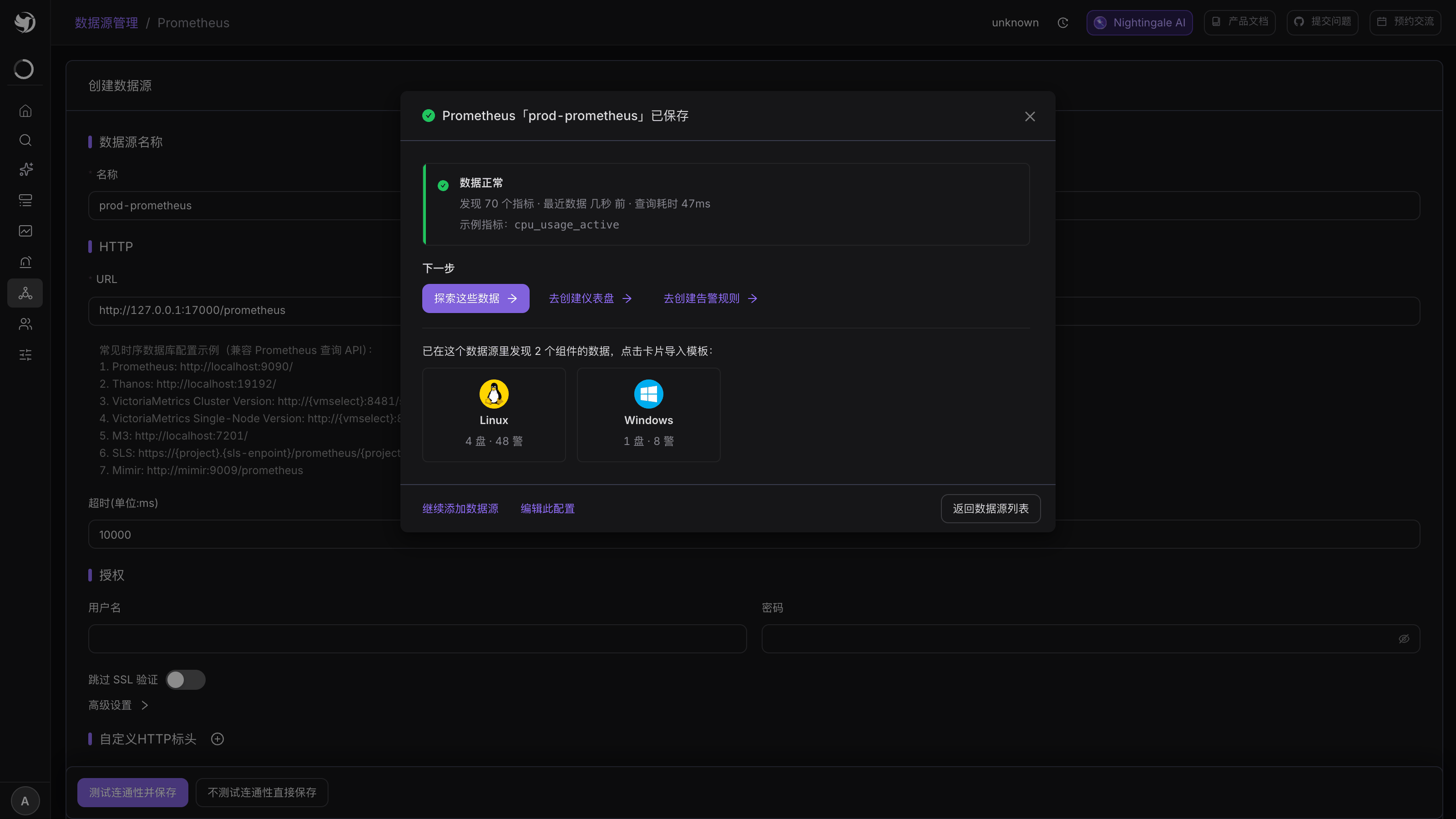Toggle the theme icon next to unknown
The height and width of the screenshot is (819, 1456).
pyautogui.click(x=1062, y=23)
